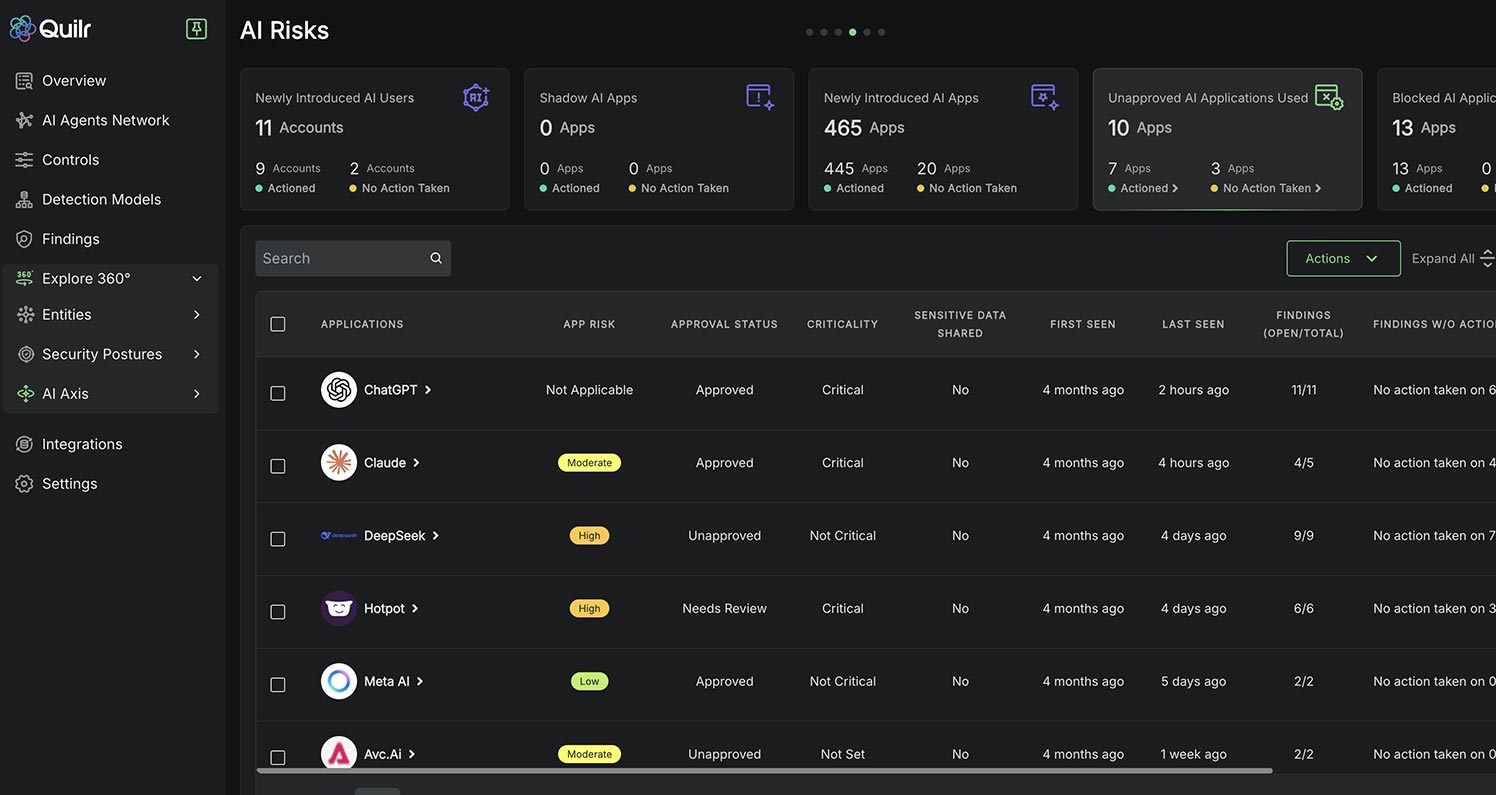Screen dimensions: 1496x795
Task: Open the Actions dropdown
Action: coord(1343,258)
